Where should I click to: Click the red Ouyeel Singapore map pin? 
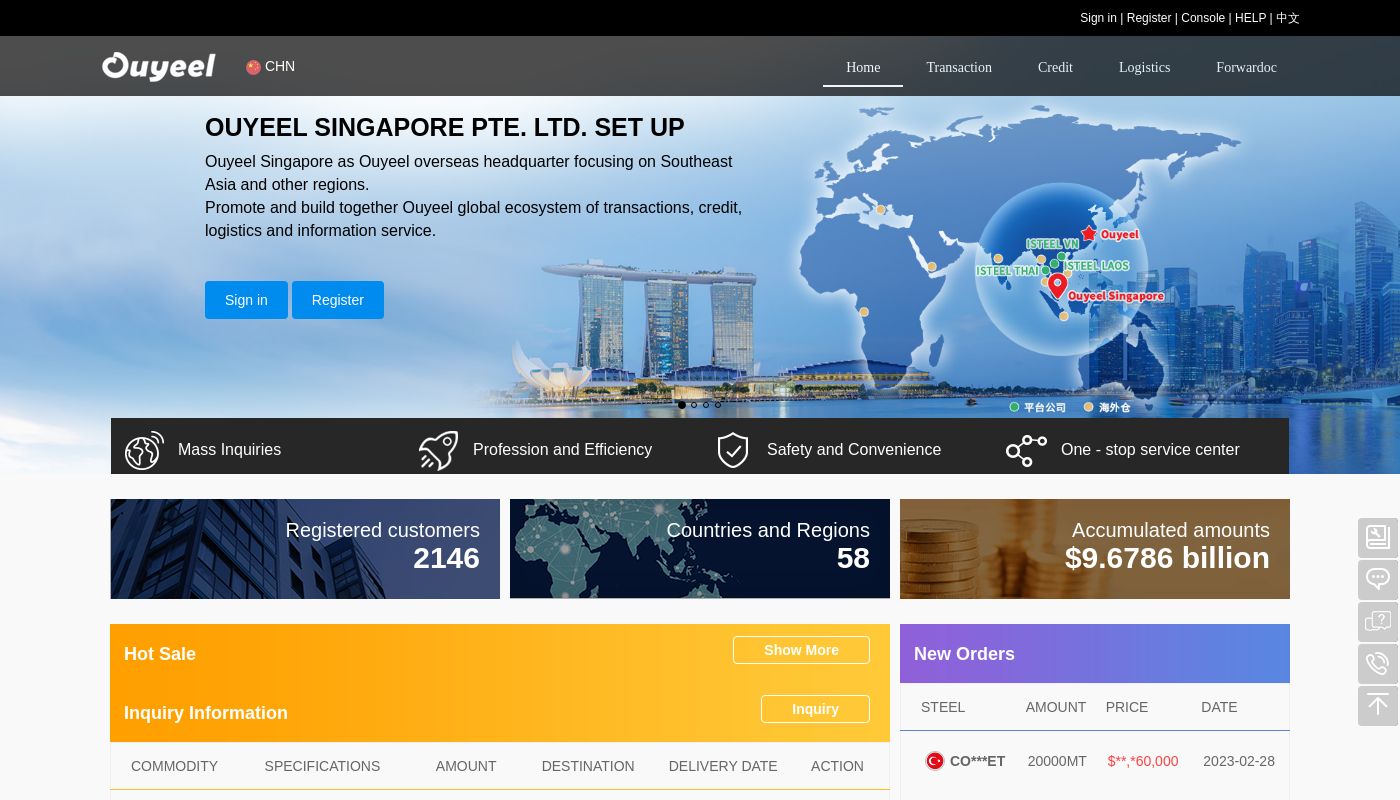(x=1058, y=286)
